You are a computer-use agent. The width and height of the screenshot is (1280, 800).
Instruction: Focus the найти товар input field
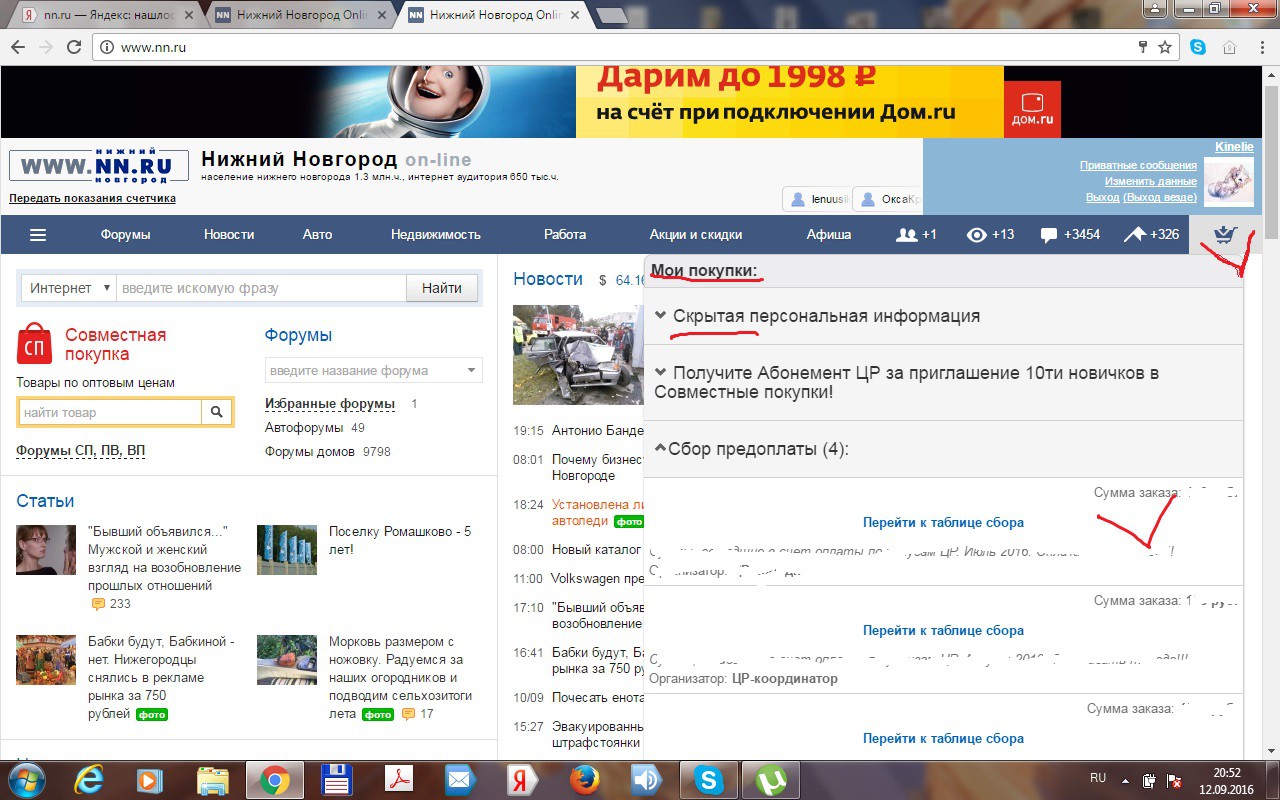110,412
